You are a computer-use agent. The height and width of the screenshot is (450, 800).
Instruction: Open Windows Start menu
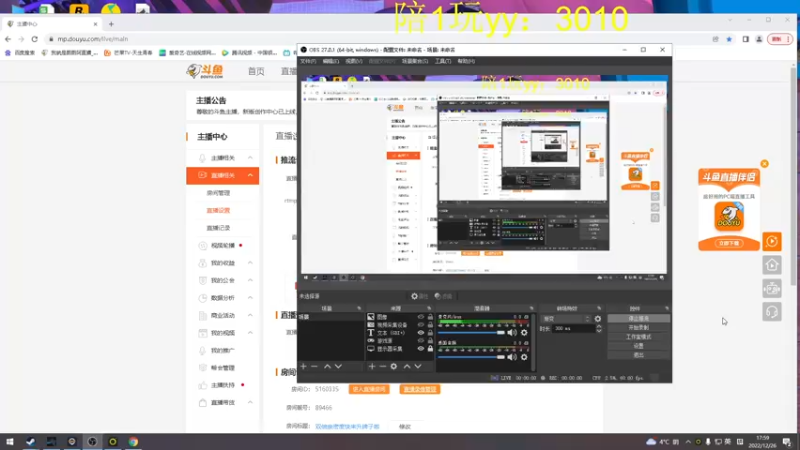(x=10, y=442)
